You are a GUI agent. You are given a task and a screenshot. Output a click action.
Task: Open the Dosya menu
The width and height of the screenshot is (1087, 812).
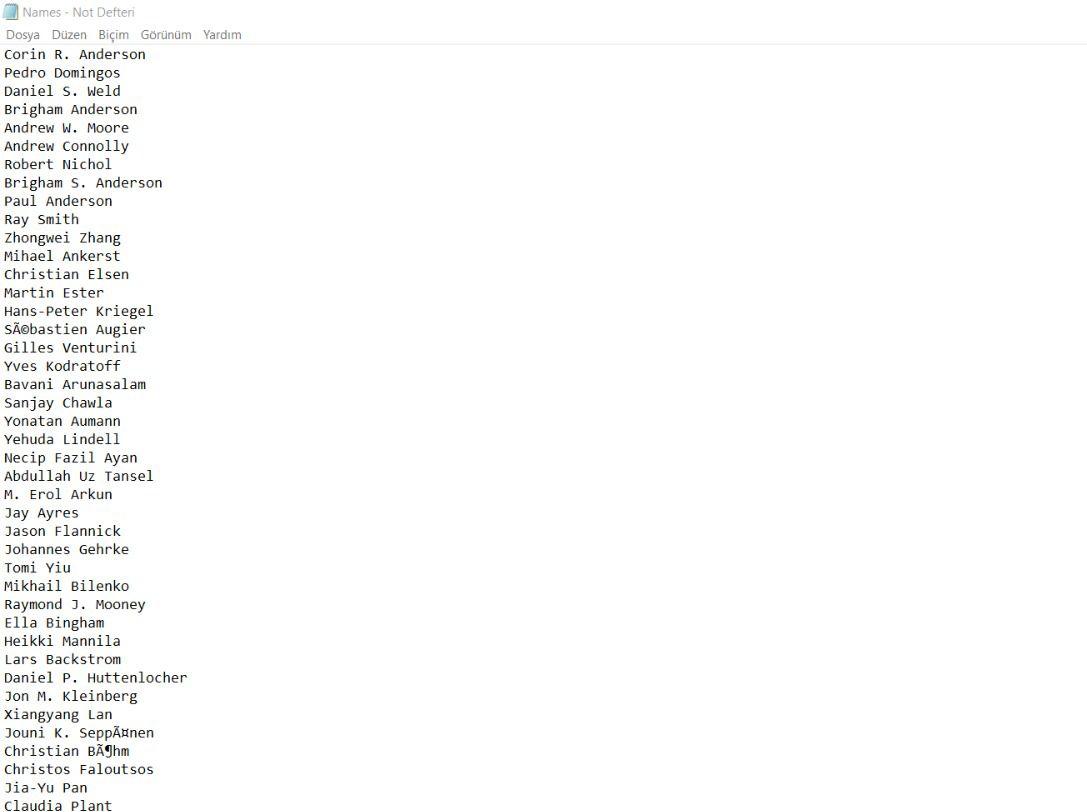[x=23, y=35]
